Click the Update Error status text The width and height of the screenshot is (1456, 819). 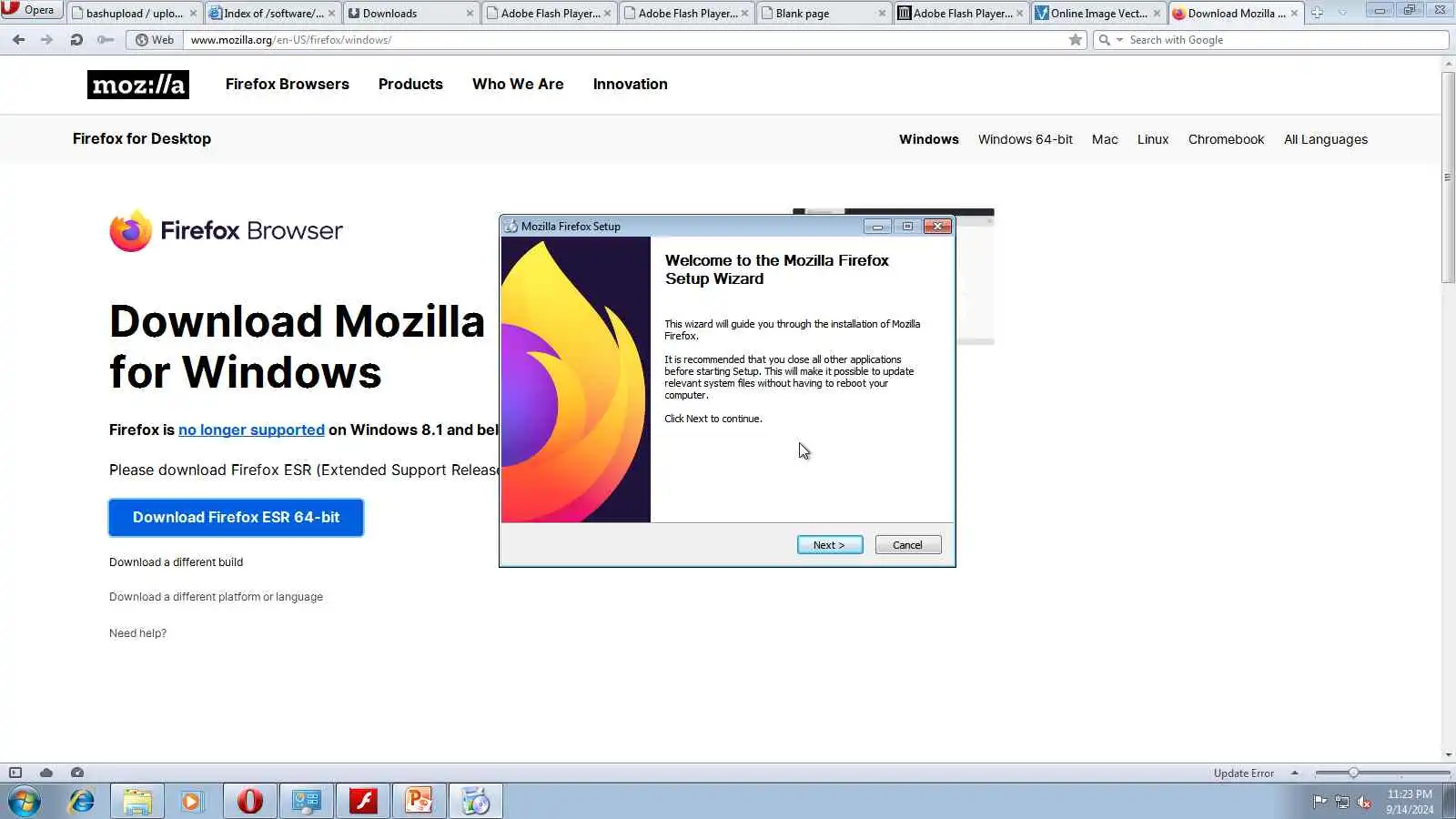(x=1243, y=773)
